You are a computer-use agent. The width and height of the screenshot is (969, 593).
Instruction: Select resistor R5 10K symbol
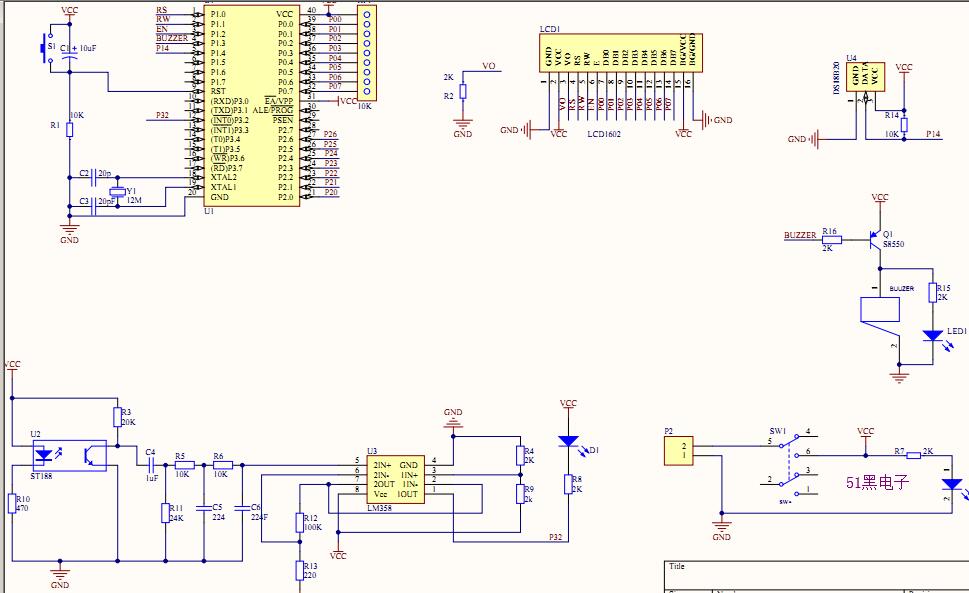click(x=184, y=465)
